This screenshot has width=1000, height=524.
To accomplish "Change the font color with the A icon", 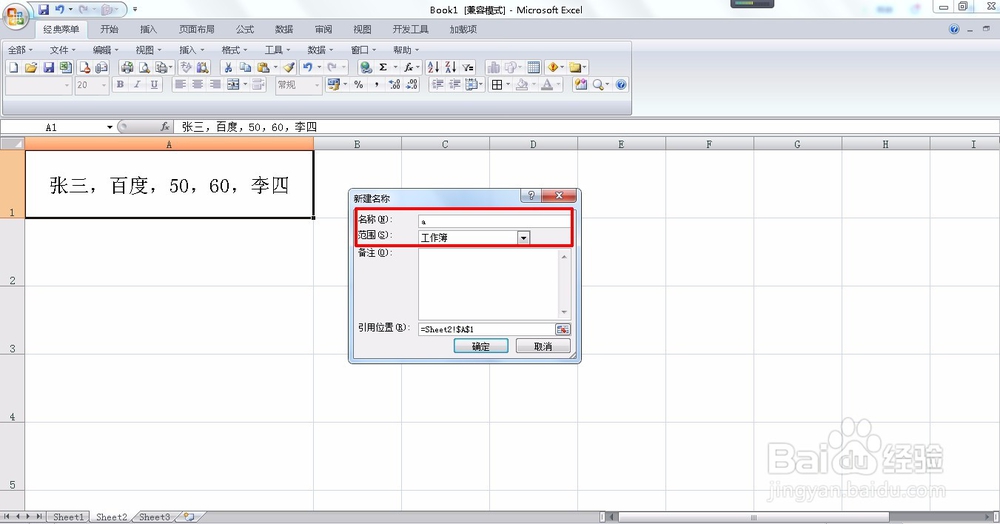I will click(547, 84).
